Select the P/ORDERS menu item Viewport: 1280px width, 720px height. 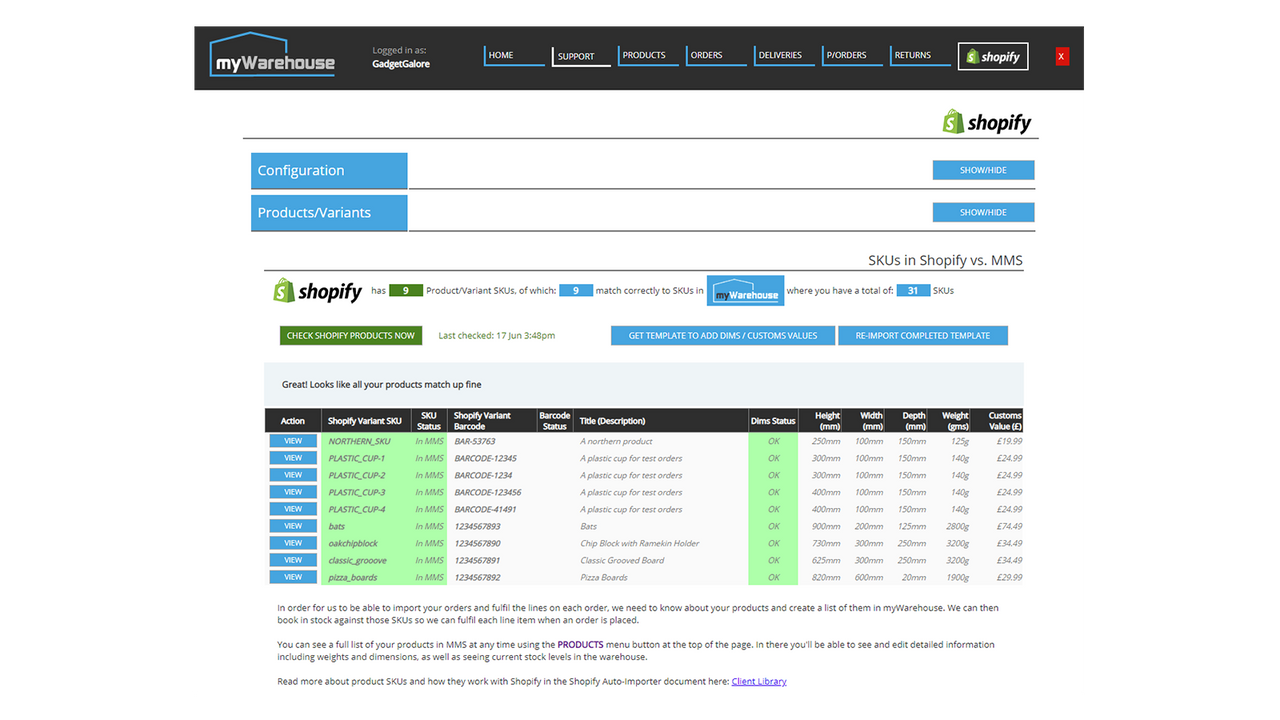tap(852, 56)
